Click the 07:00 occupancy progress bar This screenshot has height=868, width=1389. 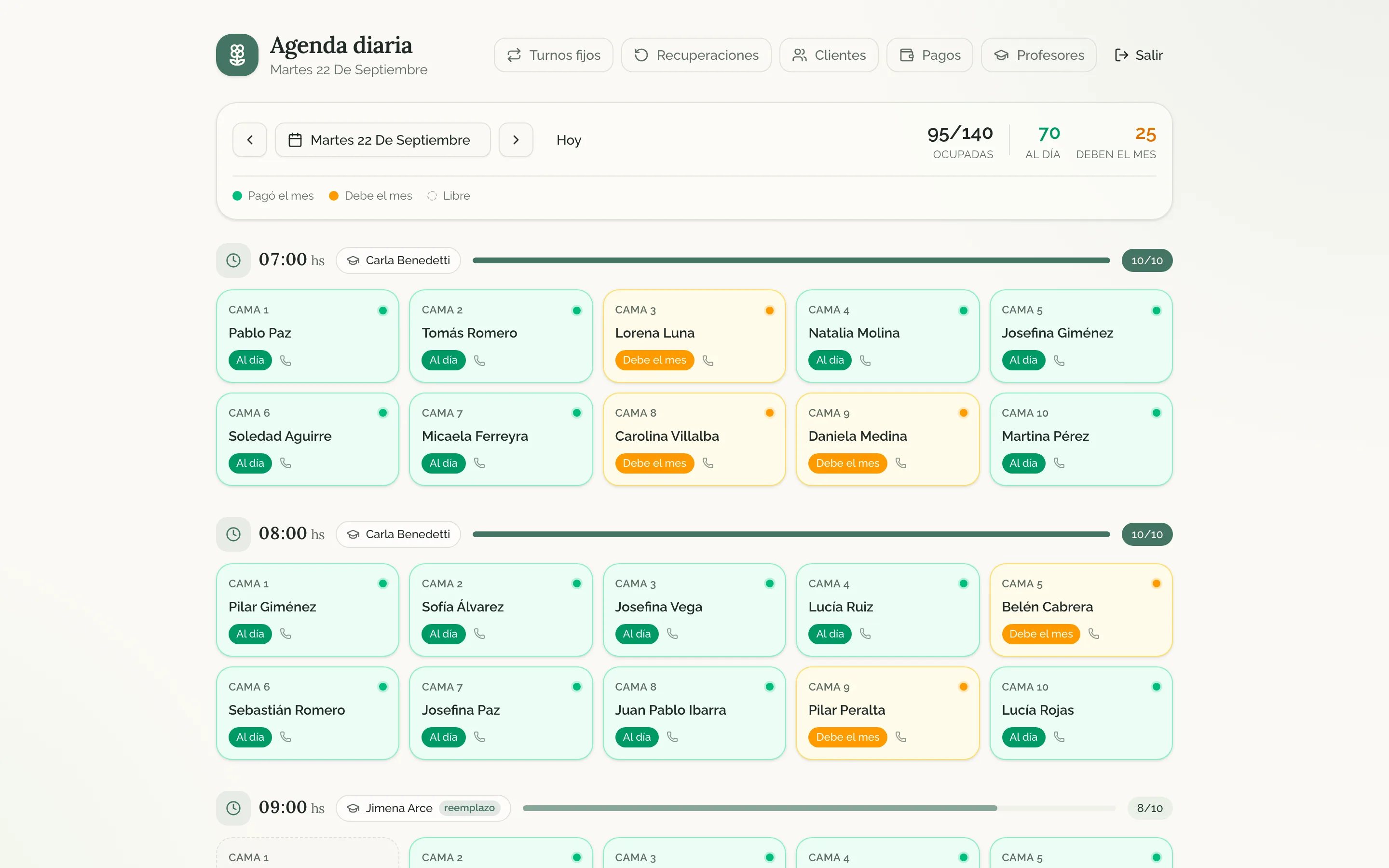[x=791, y=260]
